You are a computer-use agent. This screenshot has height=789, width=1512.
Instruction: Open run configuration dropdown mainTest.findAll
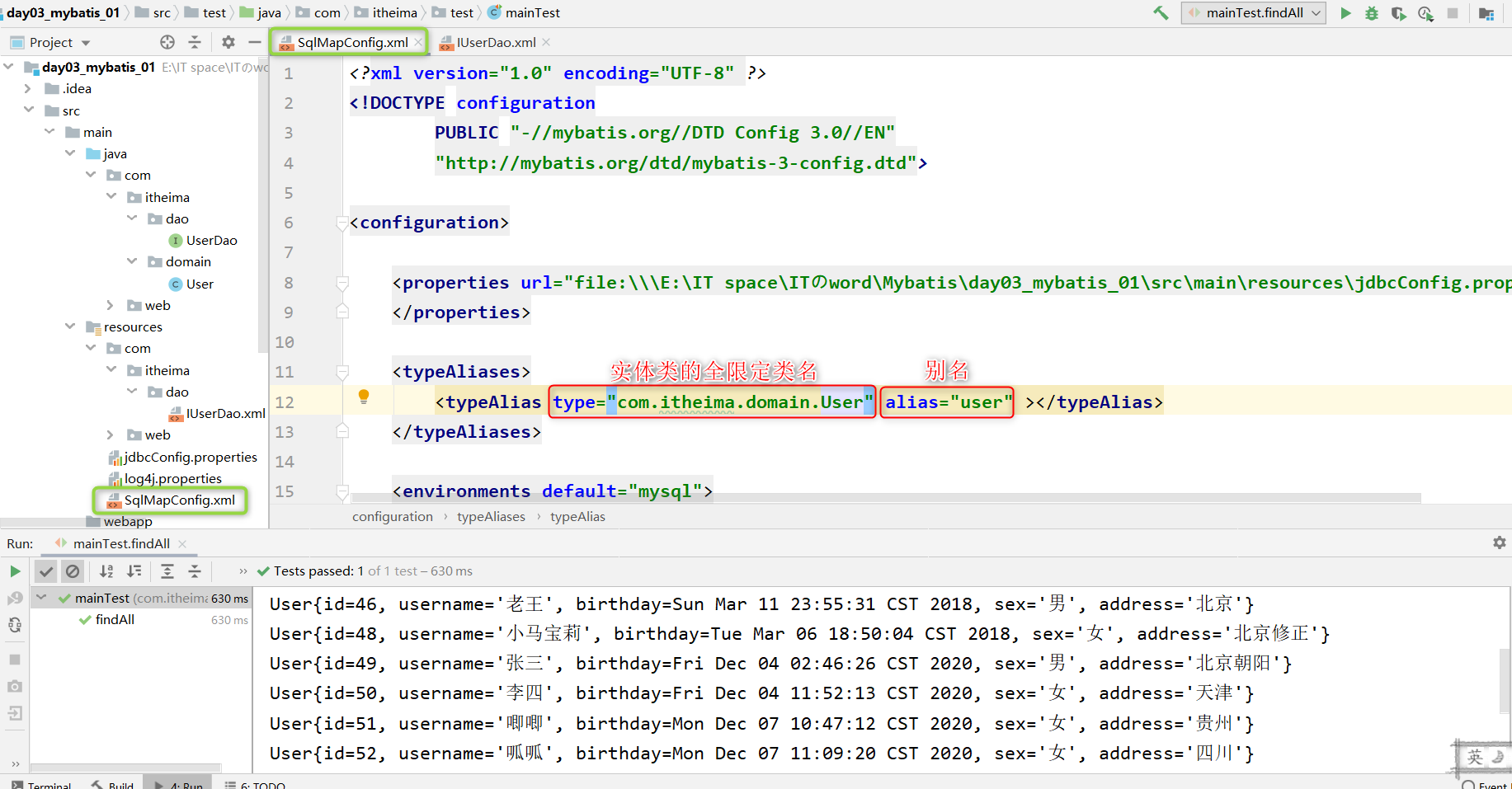pyautogui.click(x=1254, y=12)
